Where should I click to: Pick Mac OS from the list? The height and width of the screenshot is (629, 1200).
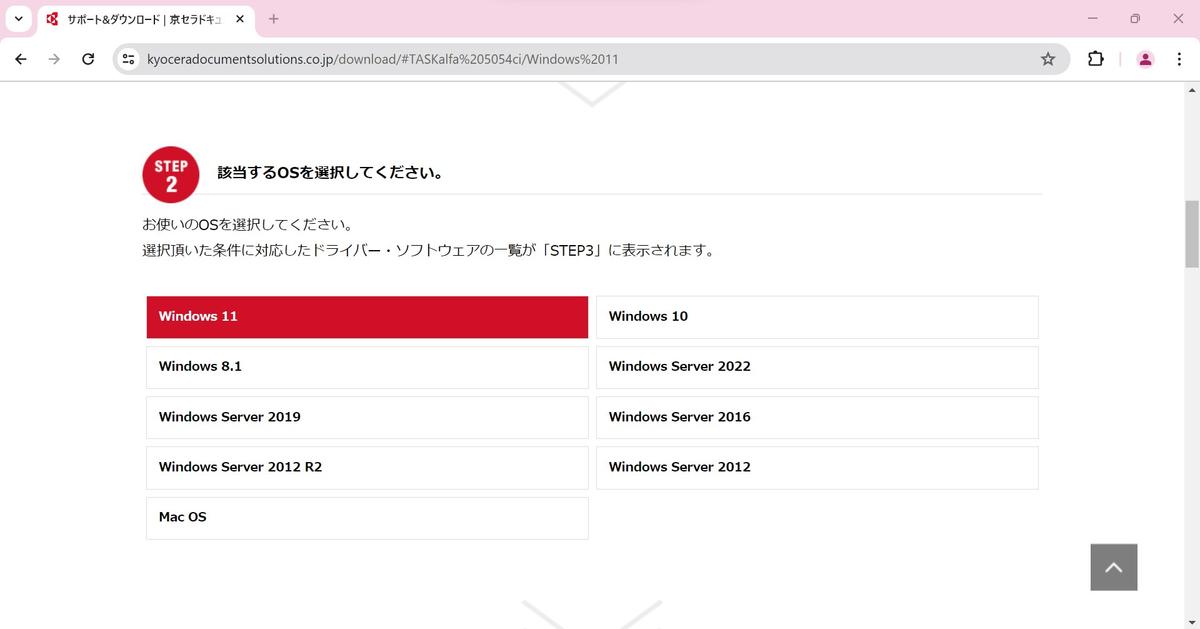point(367,518)
